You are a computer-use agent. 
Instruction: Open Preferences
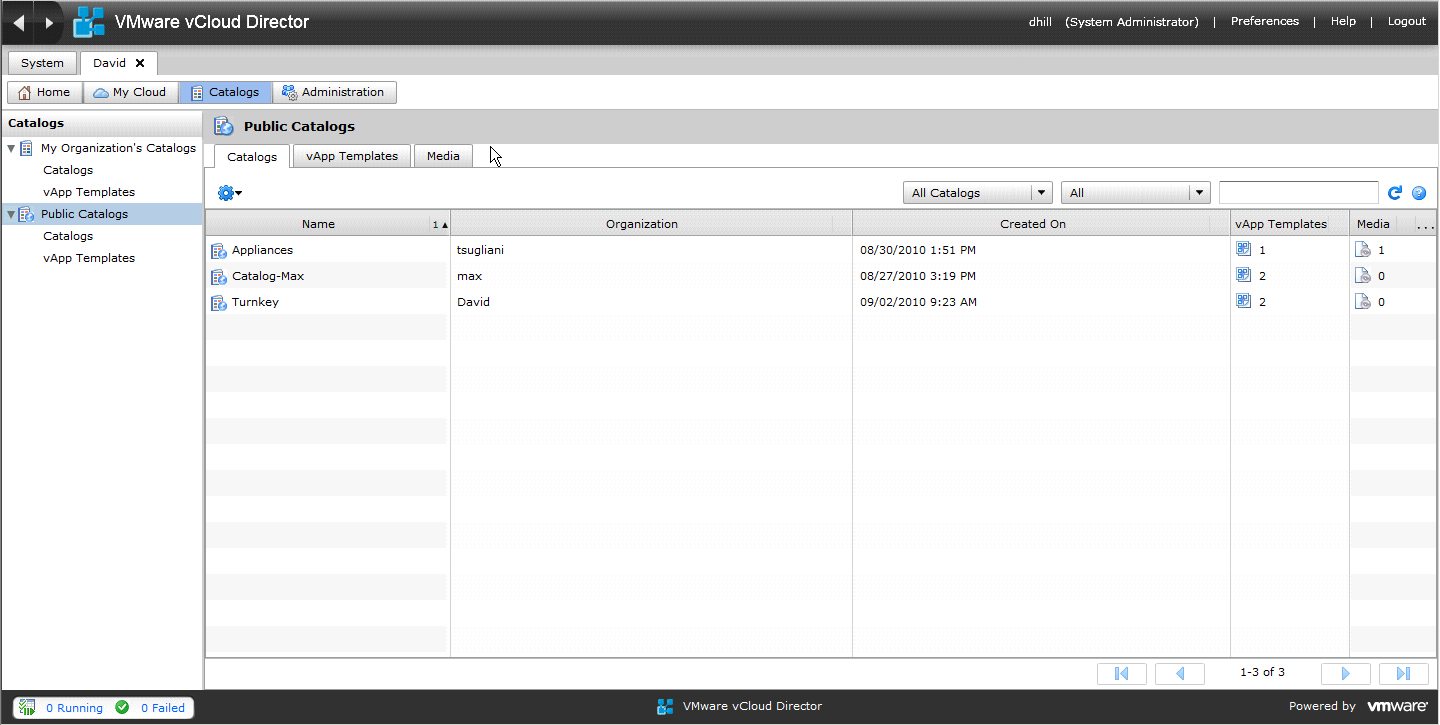(1265, 21)
